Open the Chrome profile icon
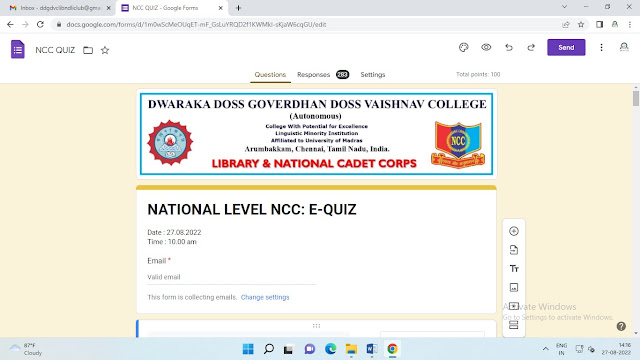This screenshot has width=640, height=360. [x=615, y=24]
